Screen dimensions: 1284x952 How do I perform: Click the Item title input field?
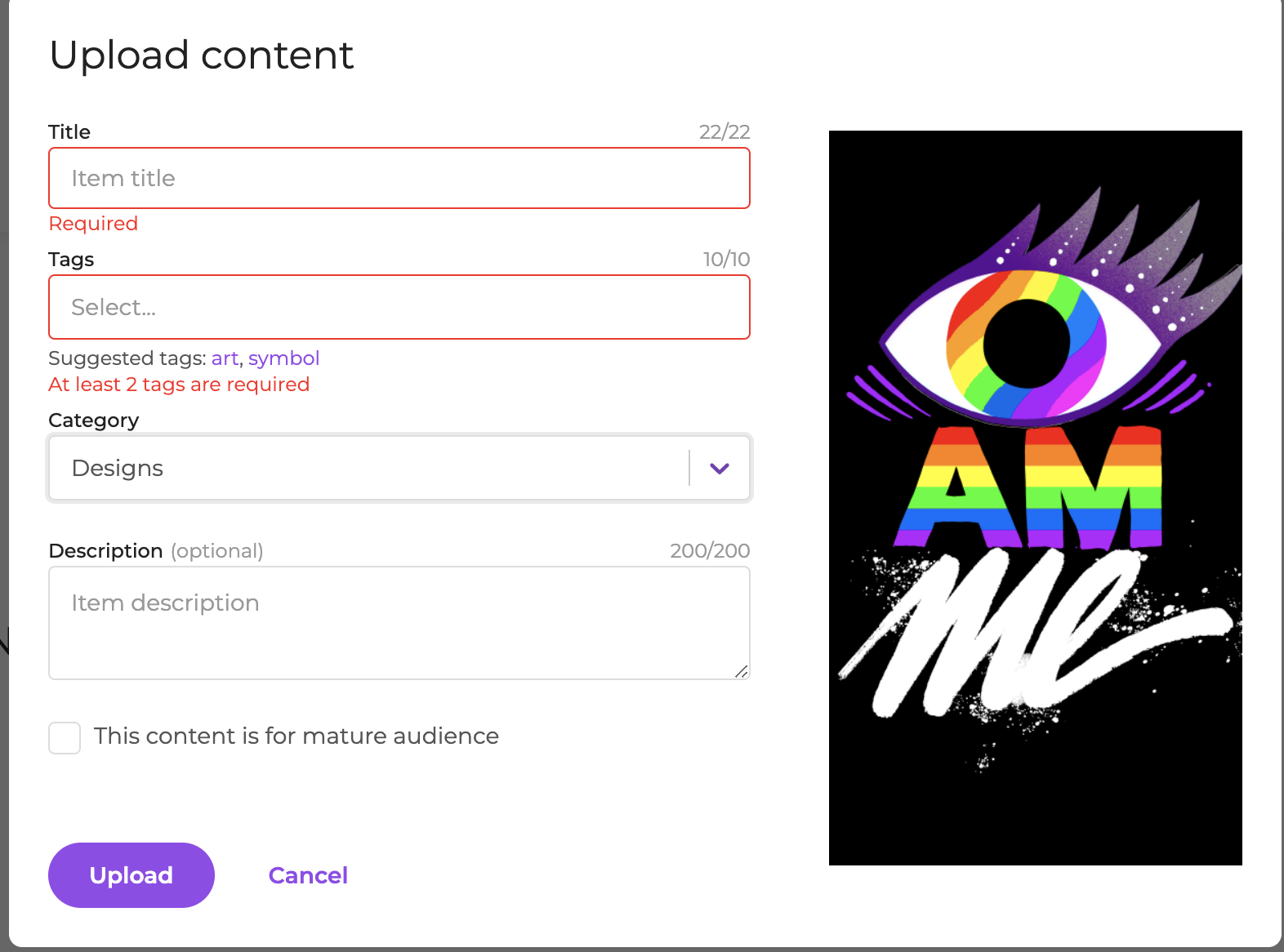[399, 178]
